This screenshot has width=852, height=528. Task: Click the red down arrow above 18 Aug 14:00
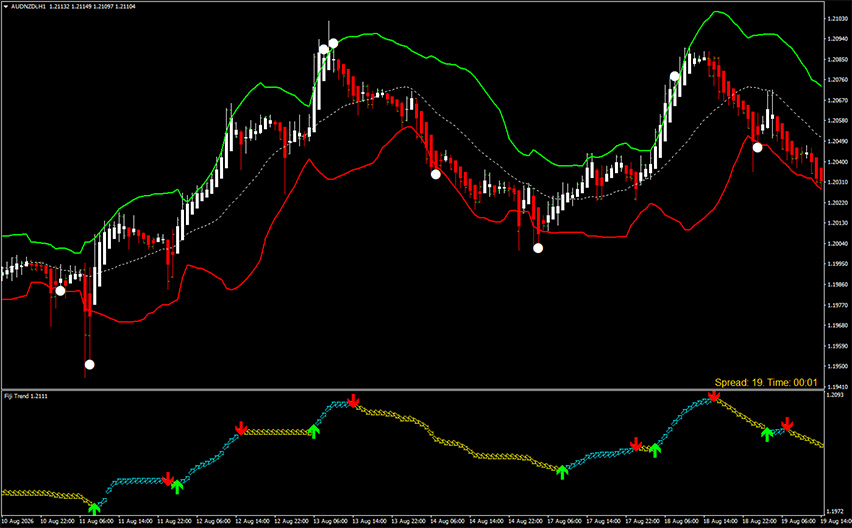pyautogui.click(x=714, y=395)
